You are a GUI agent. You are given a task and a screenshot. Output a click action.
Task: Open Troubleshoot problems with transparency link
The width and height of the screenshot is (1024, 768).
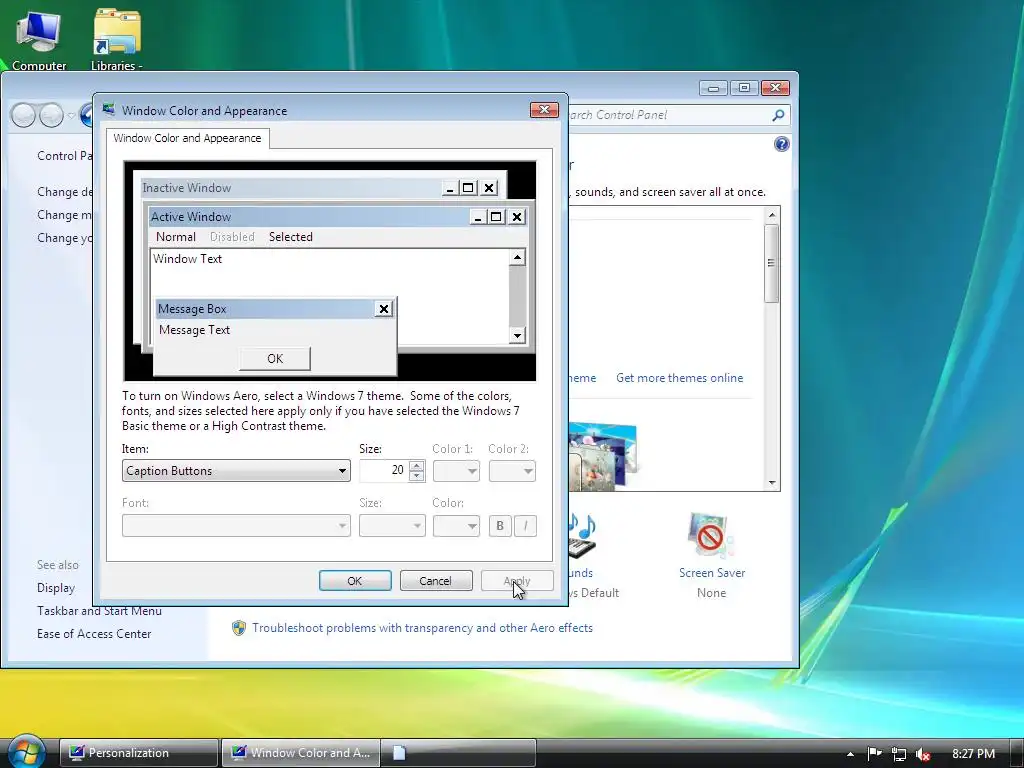[x=423, y=628]
